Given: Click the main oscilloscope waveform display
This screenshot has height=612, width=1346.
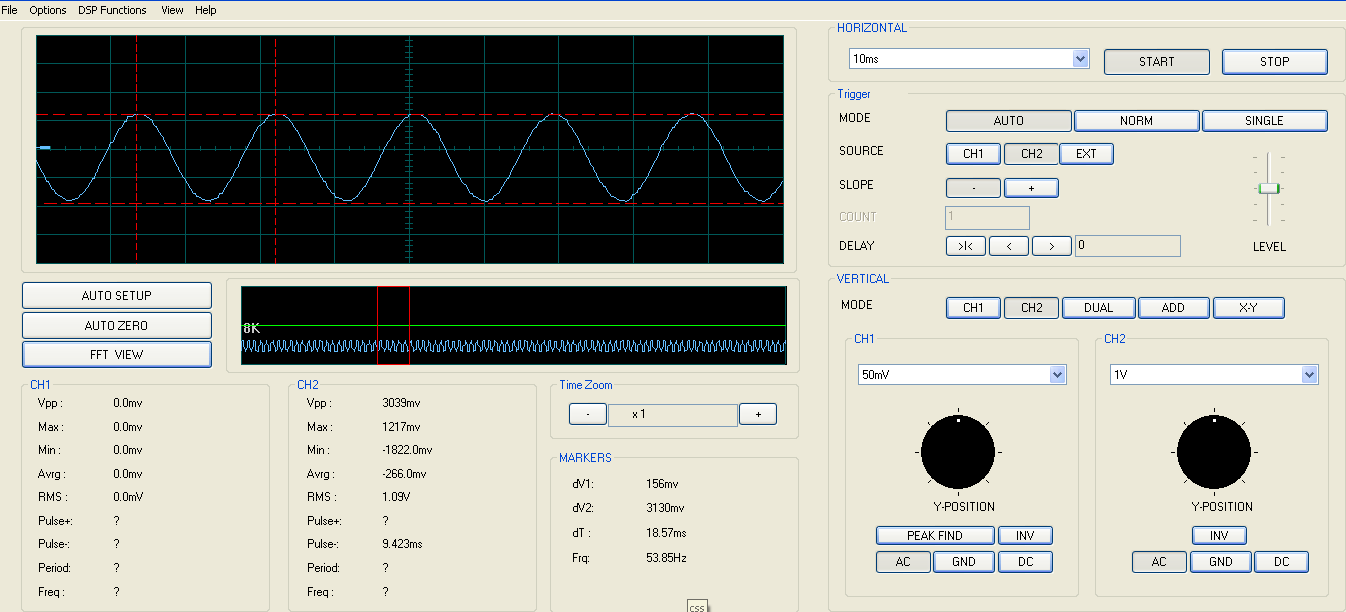Looking at the screenshot, I should [x=410, y=149].
